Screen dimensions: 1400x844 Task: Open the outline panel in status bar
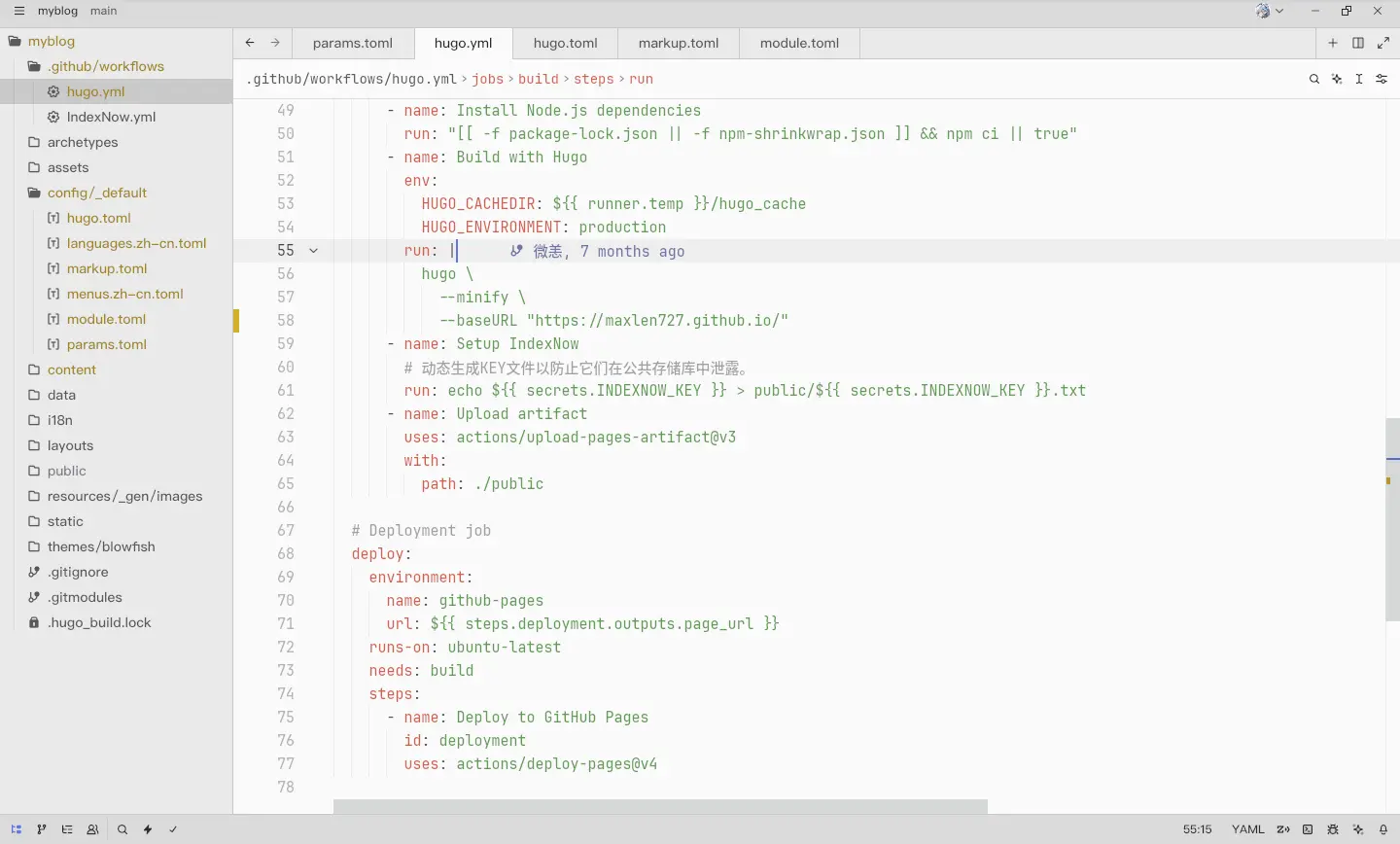tap(67, 829)
